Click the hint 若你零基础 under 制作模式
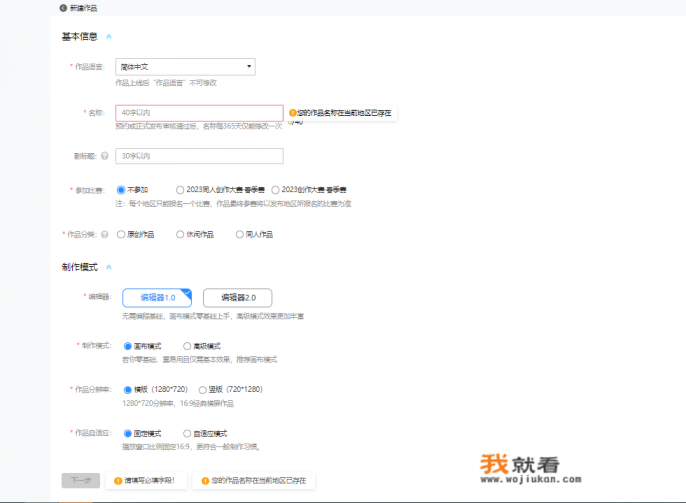686x503 pixels. (200, 360)
